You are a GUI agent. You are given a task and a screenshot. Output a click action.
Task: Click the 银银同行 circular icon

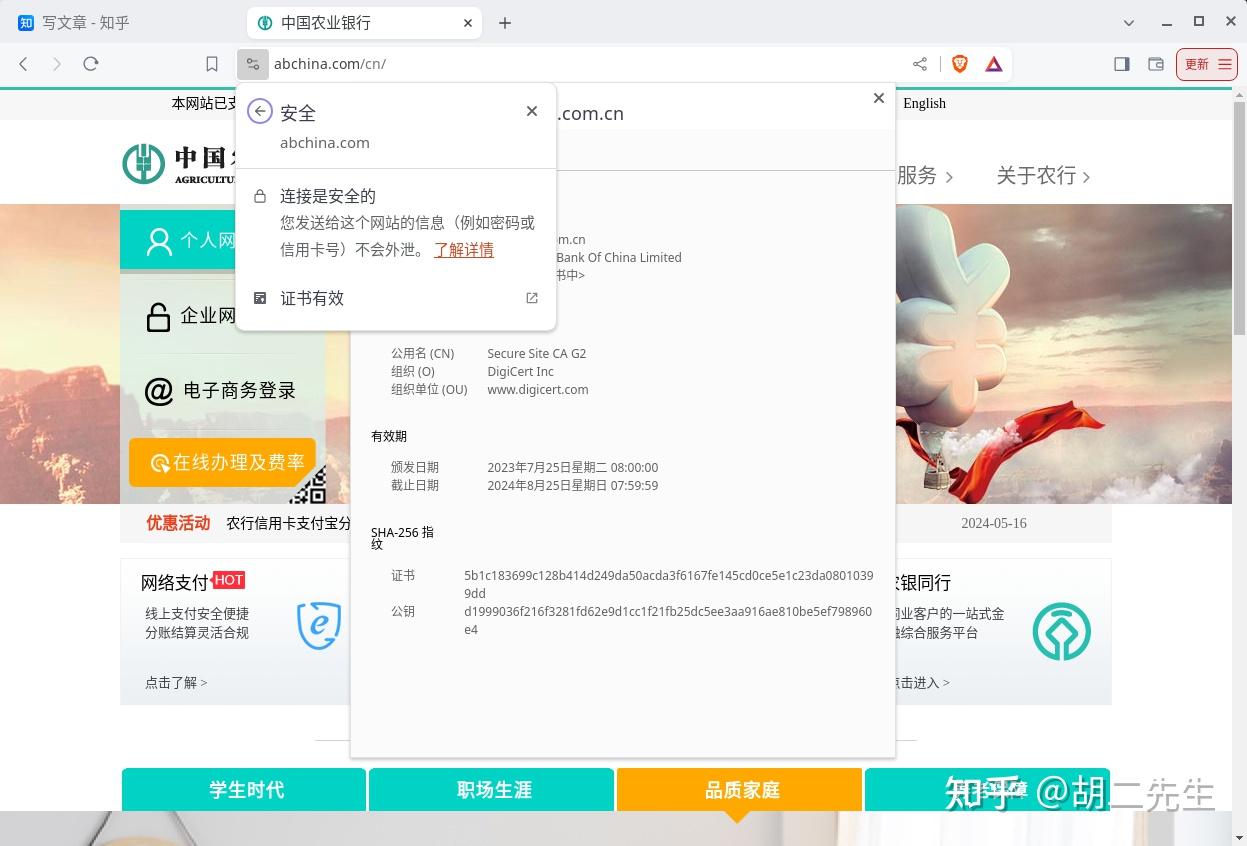pos(1061,631)
